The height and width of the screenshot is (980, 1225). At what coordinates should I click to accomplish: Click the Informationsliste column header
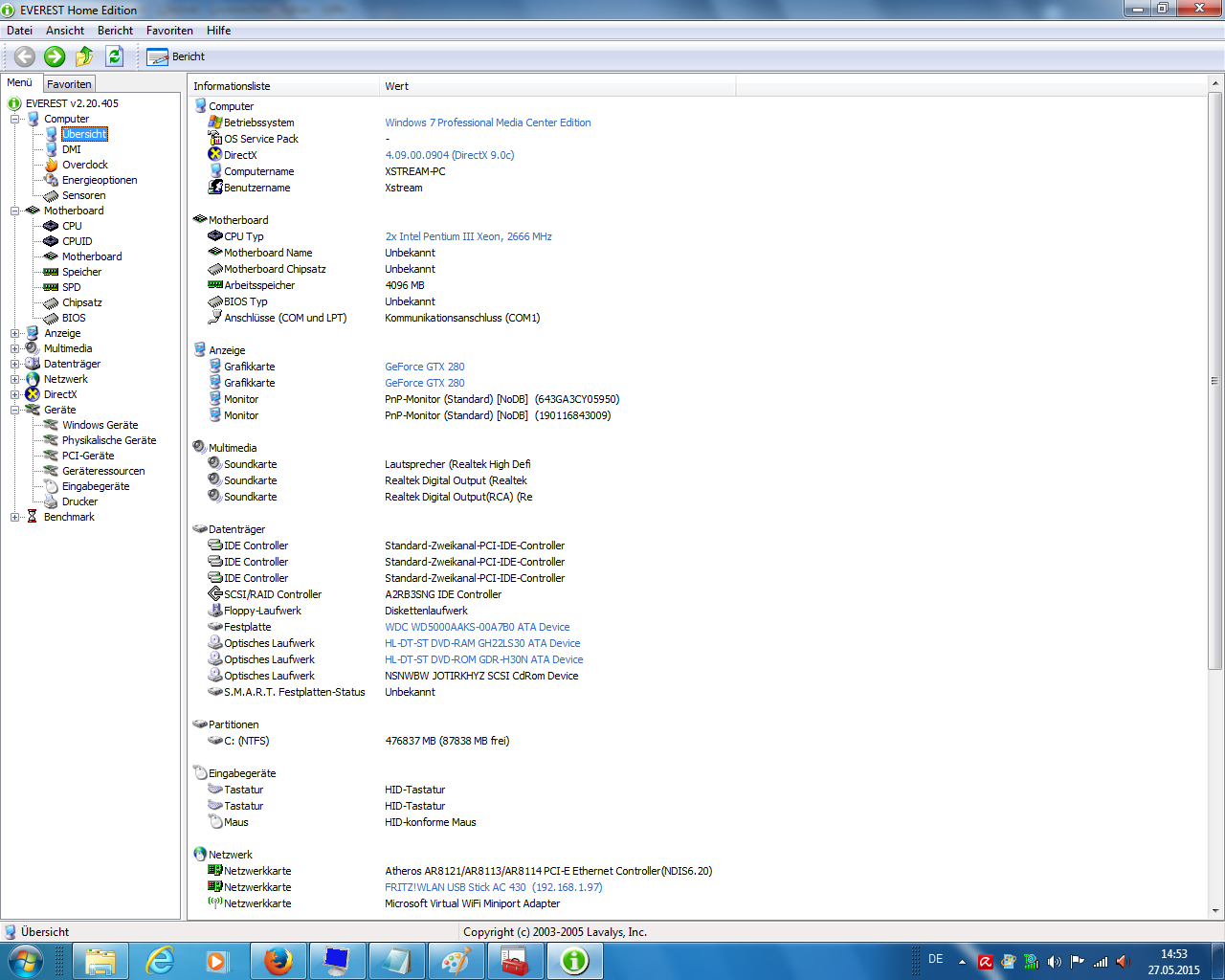tap(283, 86)
